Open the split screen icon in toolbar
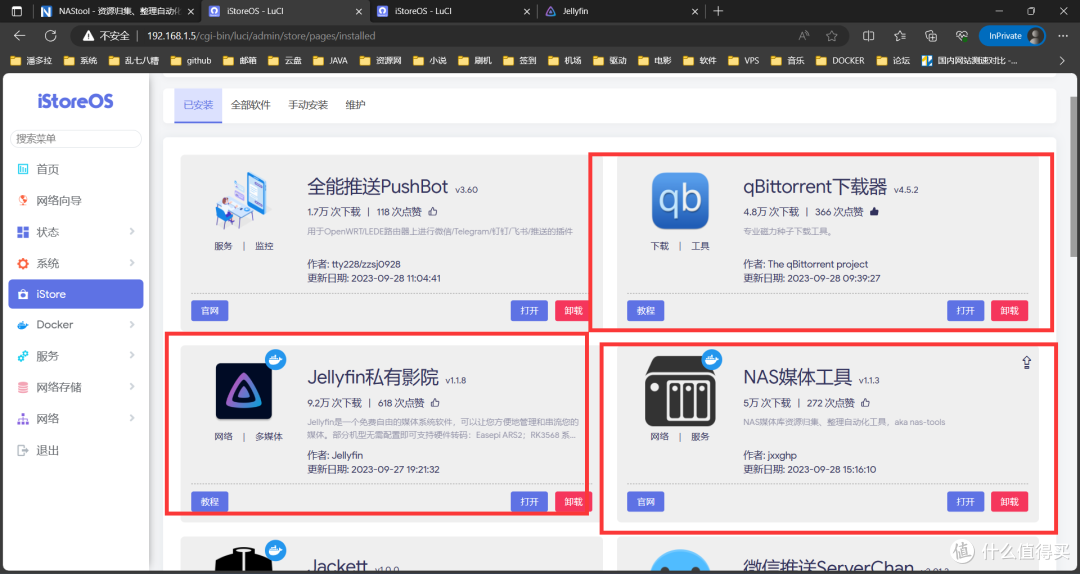 [869, 36]
